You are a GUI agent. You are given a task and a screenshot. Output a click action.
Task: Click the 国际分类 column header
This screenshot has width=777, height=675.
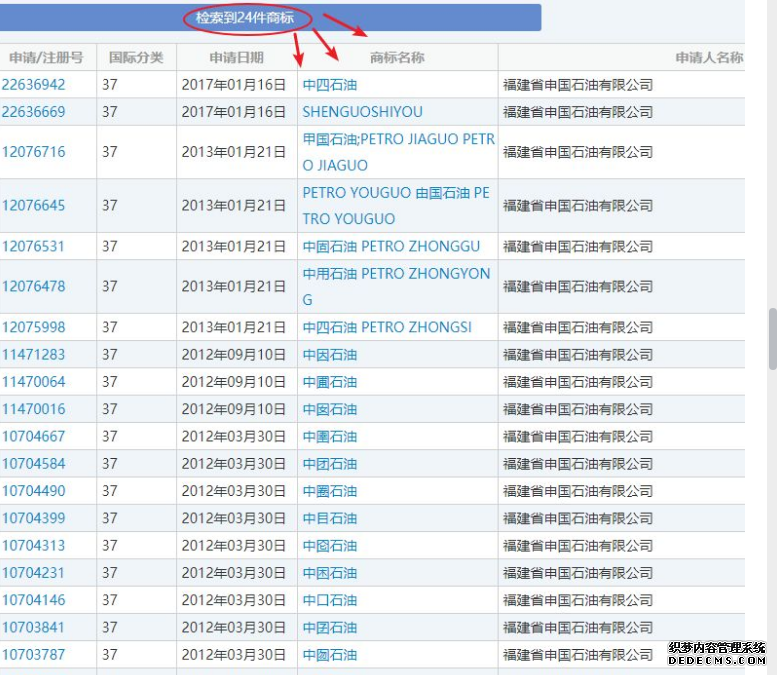(136, 58)
